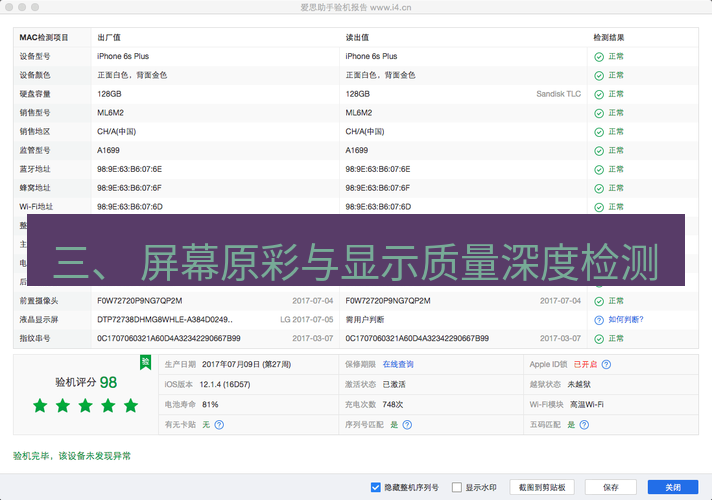The width and height of the screenshot is (712, 500).
Task: Click the help icon beside 五码匹配
Action: 584,425
